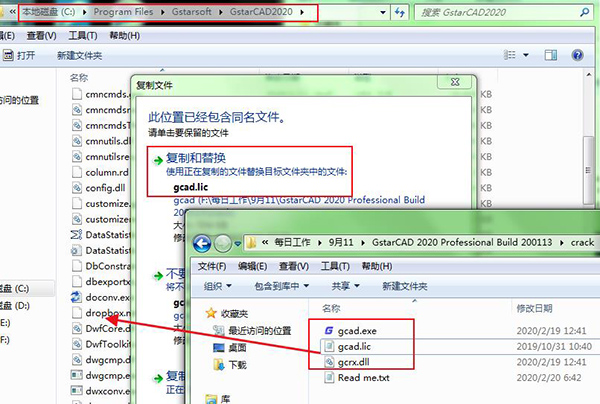This screenshot has width=600, height=404.
Task: Select the gcad.exe file in crack folder
Action: tap(351, 331)
